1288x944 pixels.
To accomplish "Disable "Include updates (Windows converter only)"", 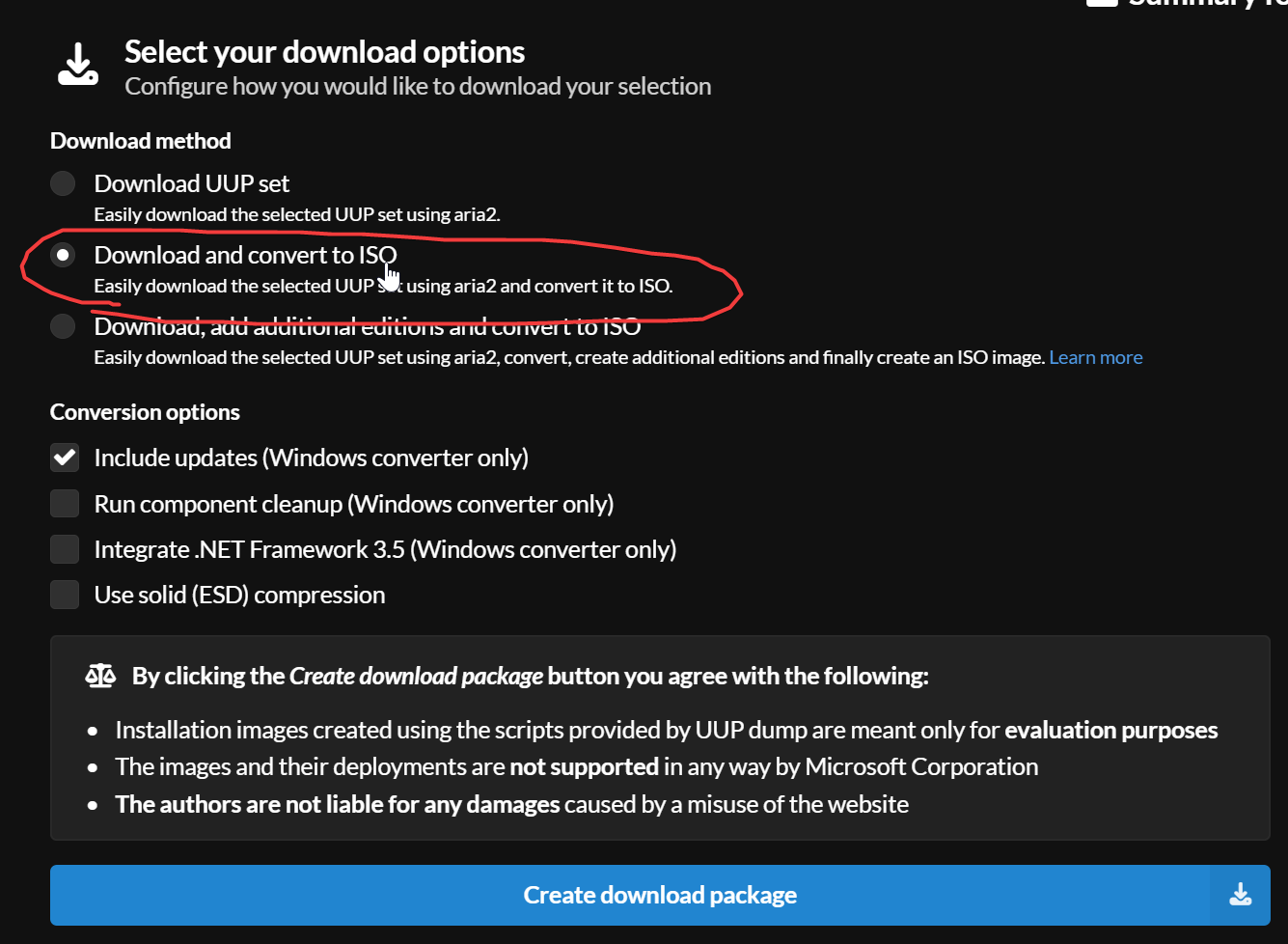I will pyautogui.click(x=64, y=457).
